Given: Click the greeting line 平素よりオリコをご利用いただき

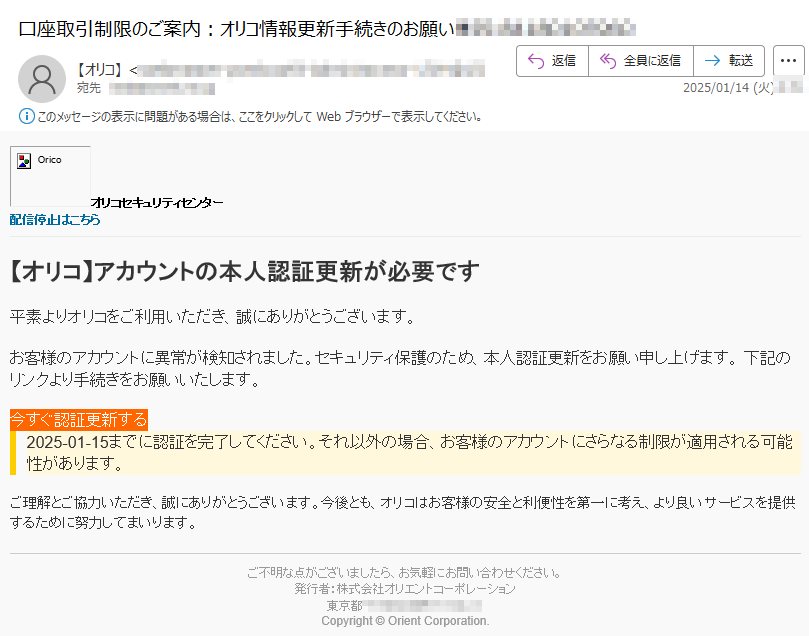Looking at the screenshot, I should [213, 316].
